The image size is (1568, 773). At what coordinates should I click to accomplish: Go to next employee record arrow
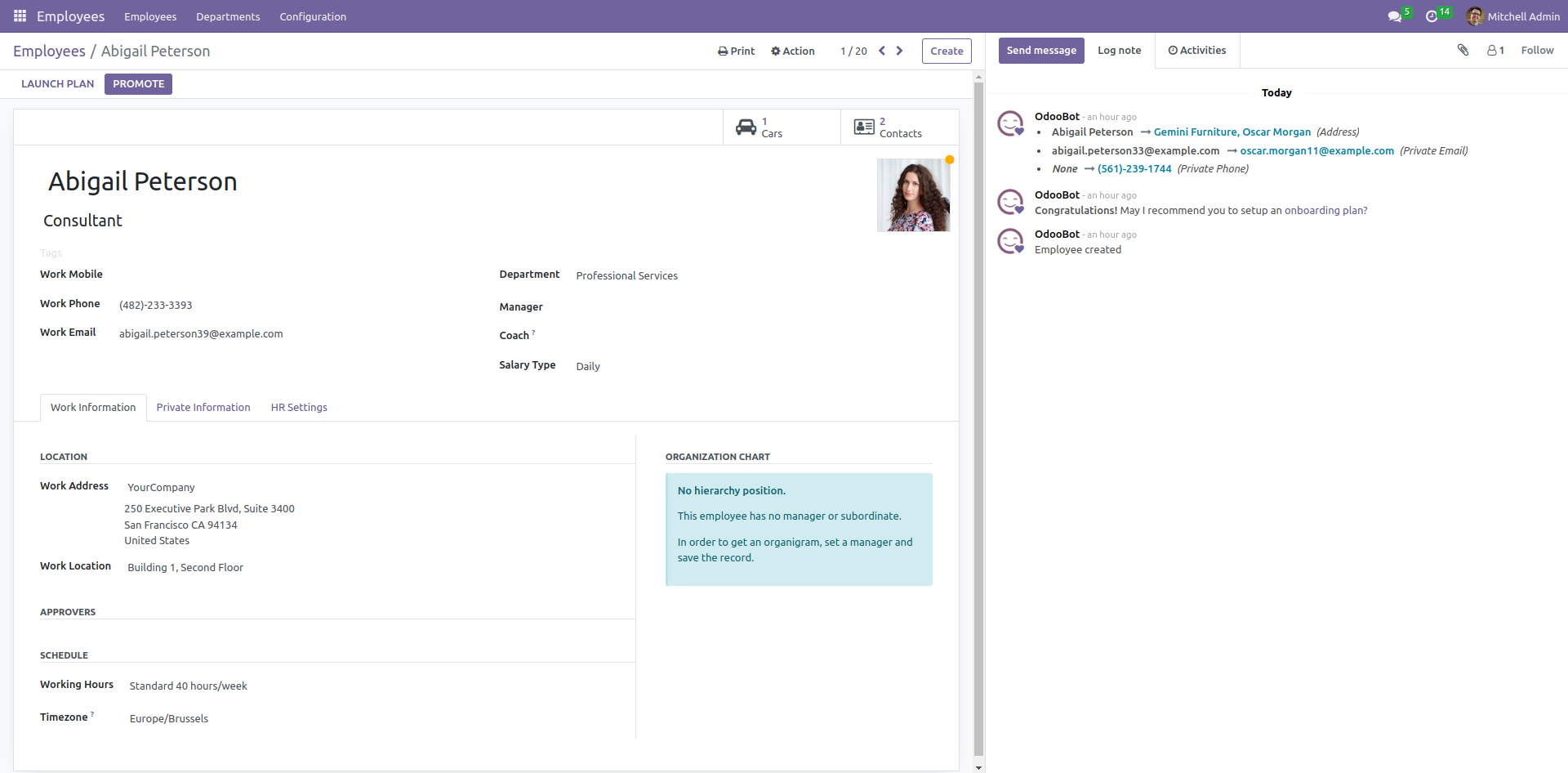(x=900, y=51)
